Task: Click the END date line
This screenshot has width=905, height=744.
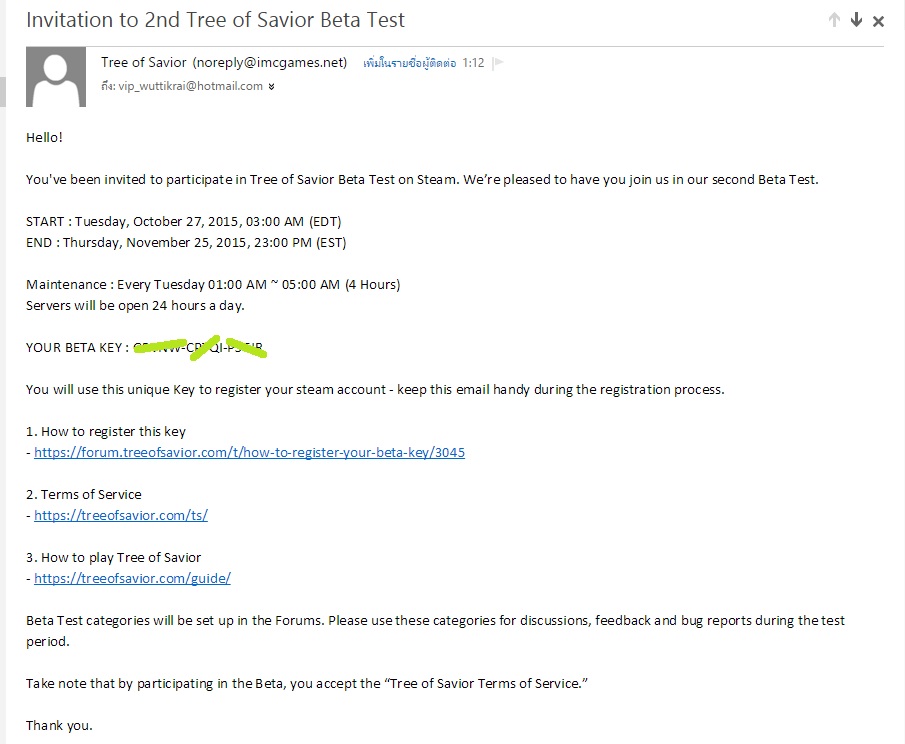Action: (x=186, y=242)
